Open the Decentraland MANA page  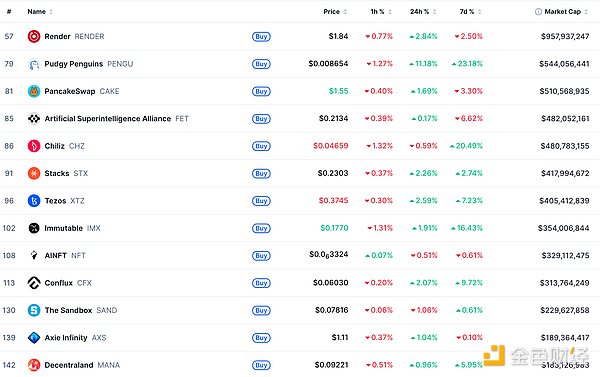pyautogui.click(x=82, y=365)
